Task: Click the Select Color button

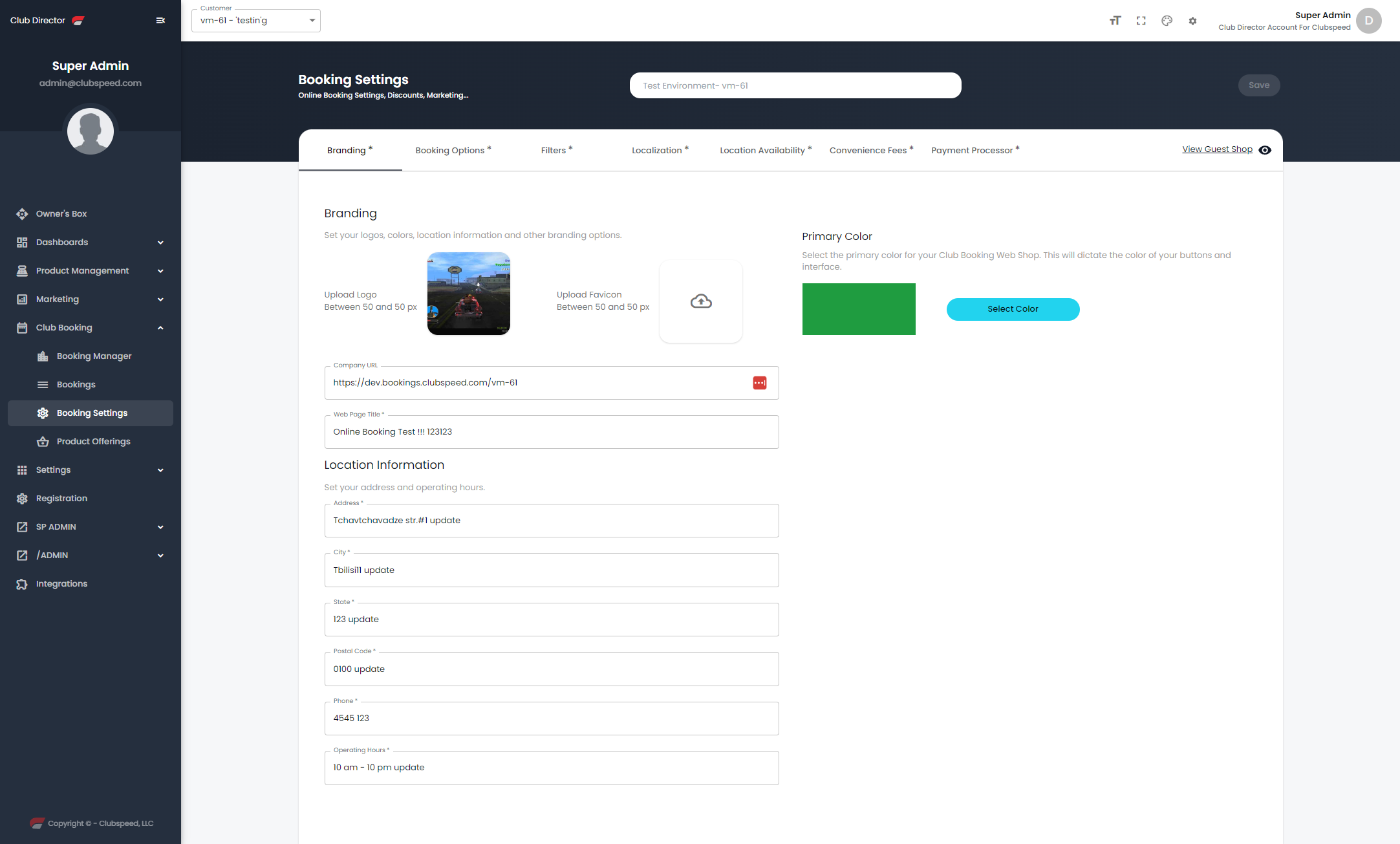Action: coord(1013,309)
